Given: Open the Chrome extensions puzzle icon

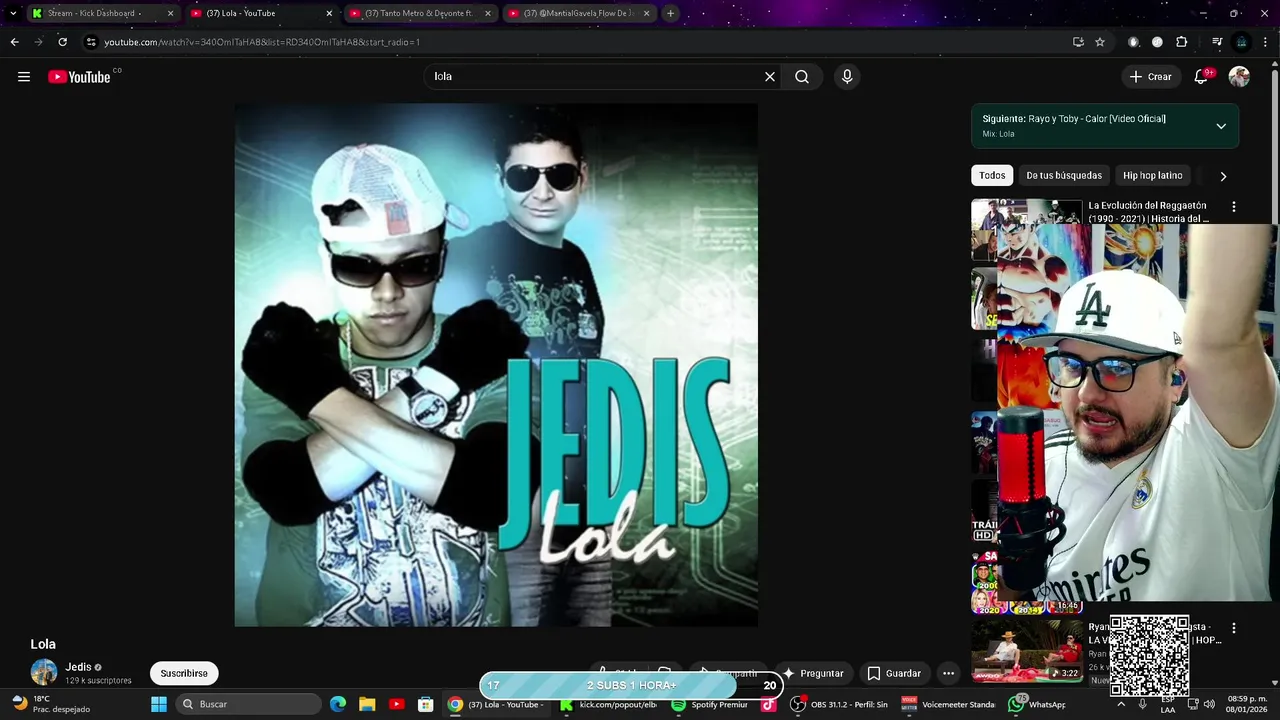Looking at the screenshot, I should pyautogui.click(x=1182, y=42).
